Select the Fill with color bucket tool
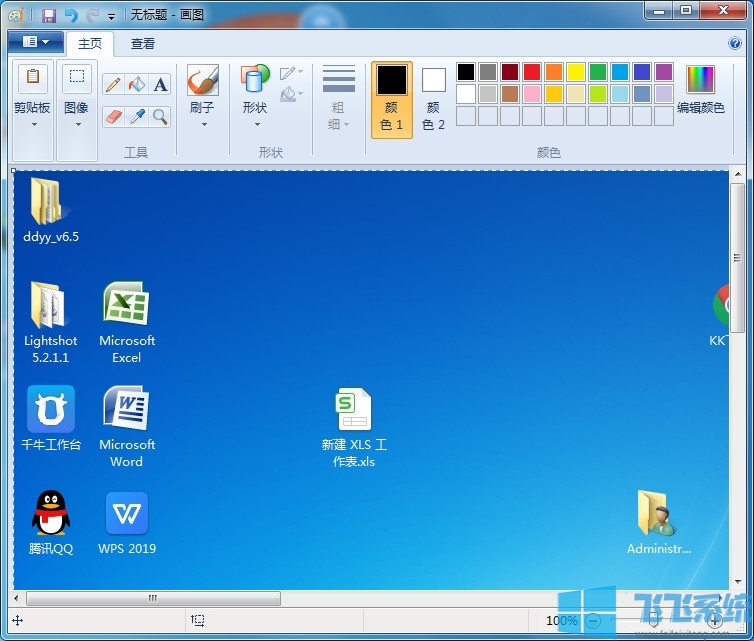Viewport: 754px width, 641px height. click(137, 85)
